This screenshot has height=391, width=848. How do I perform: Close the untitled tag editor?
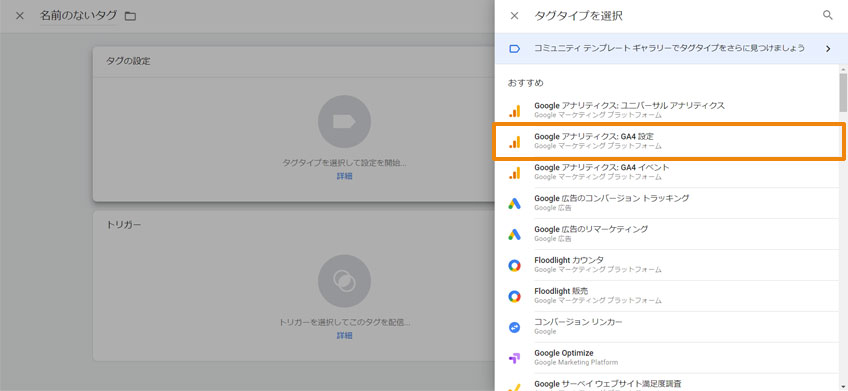(x=20, y=16)
